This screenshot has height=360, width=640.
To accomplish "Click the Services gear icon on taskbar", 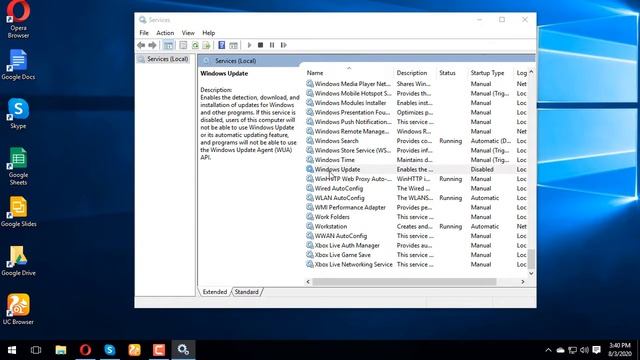I will pos(183,350).
